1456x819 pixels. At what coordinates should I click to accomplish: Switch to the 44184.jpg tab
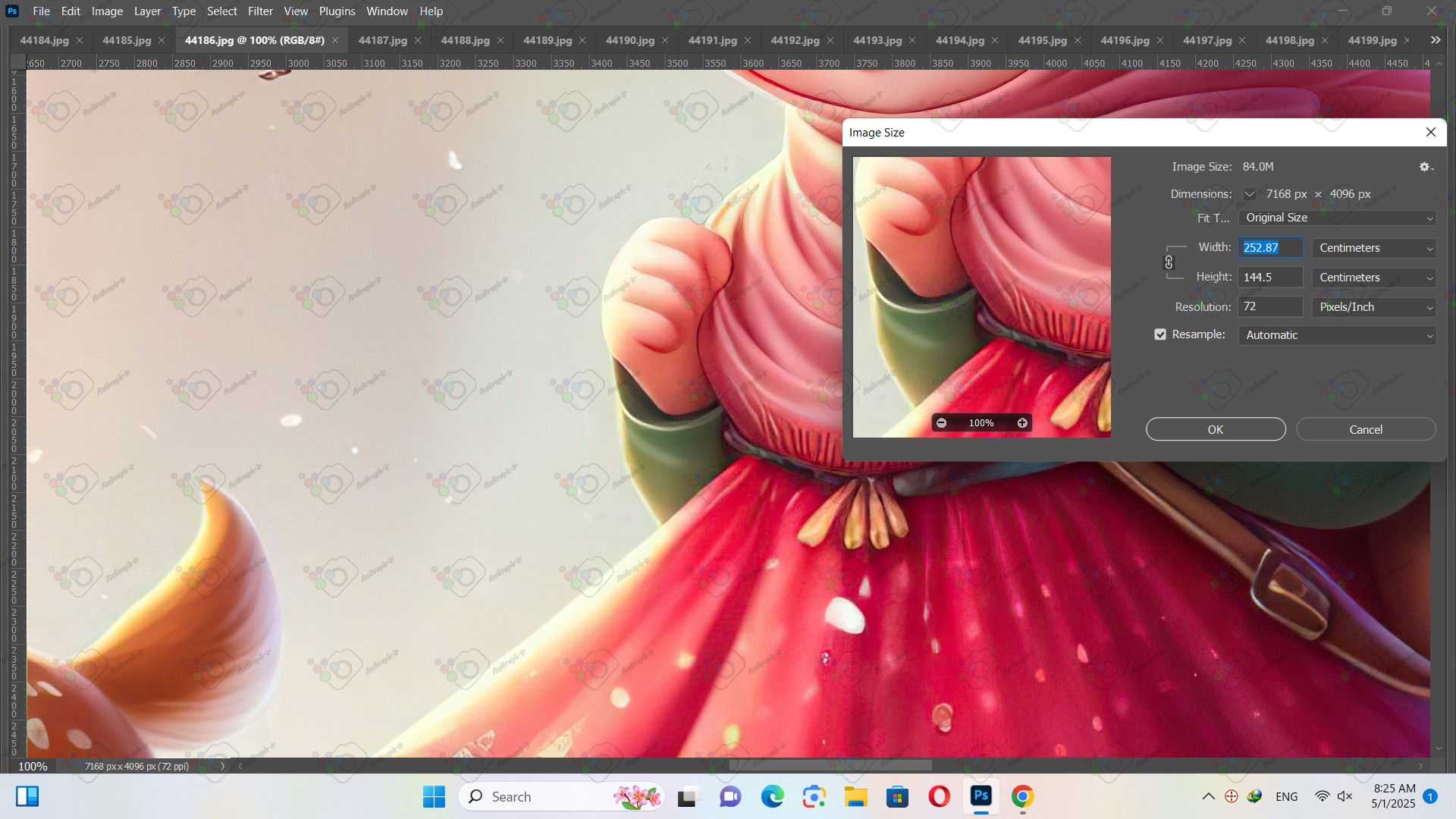[x=44, y=40]
